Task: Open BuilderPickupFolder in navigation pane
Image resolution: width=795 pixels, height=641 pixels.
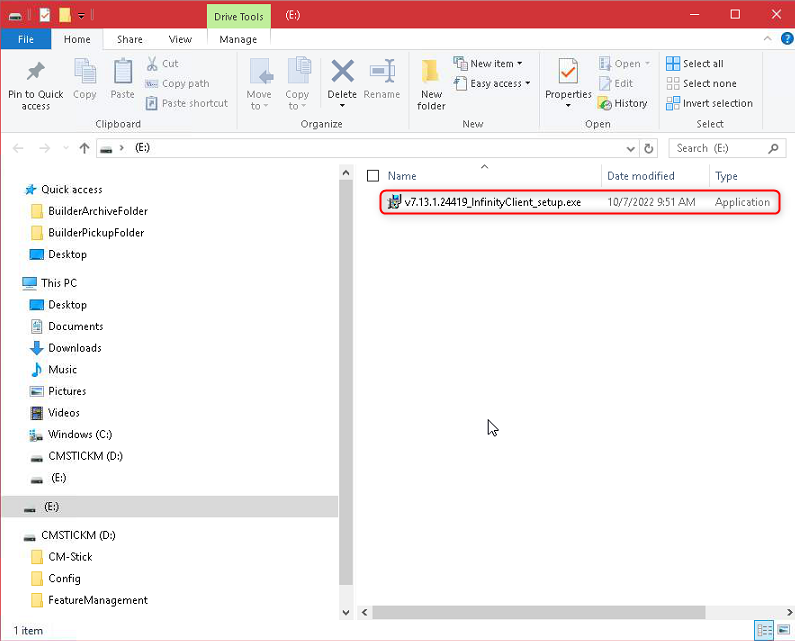Action: [x=96, y=233]
